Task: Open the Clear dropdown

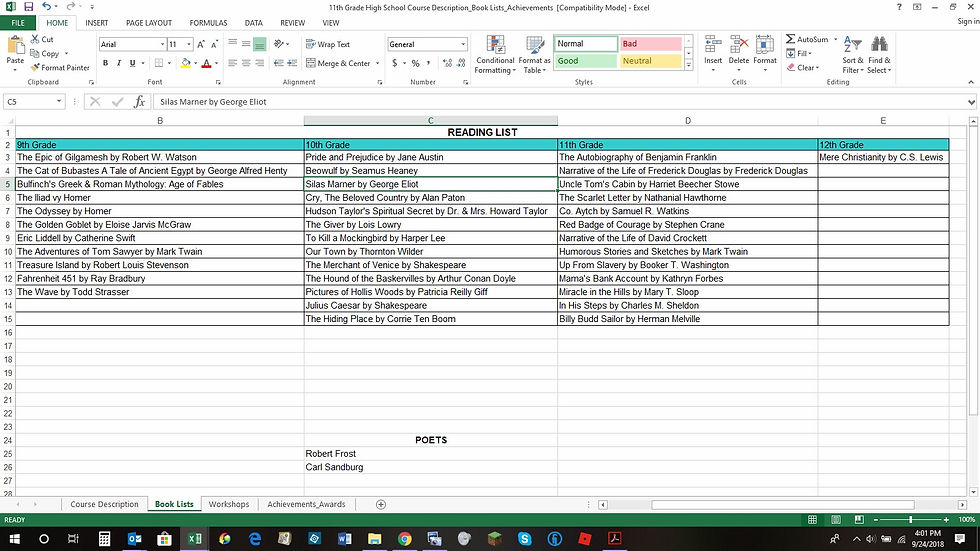Action: (803, 67)
